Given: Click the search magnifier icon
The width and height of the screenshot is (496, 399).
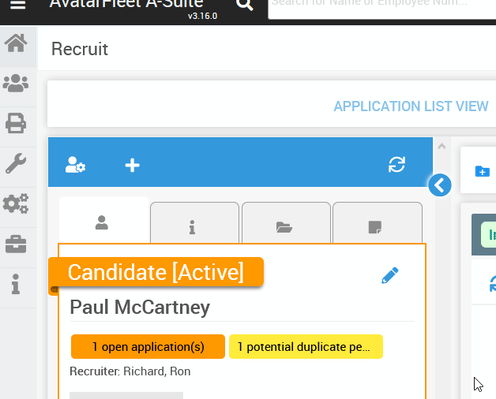Looking at the screenshot, I should tap(244, 5).
